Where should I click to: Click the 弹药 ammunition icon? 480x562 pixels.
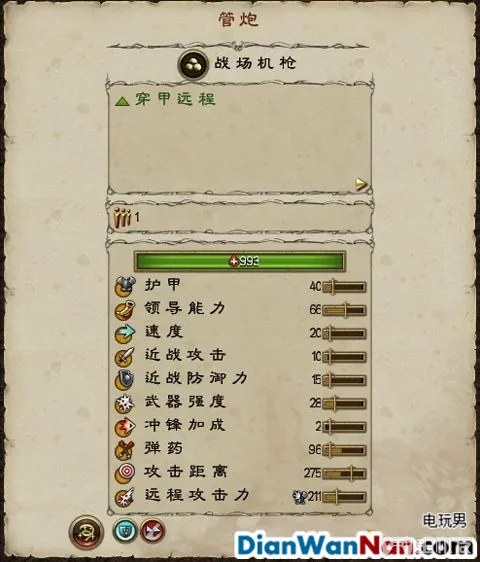click(124, 450)
